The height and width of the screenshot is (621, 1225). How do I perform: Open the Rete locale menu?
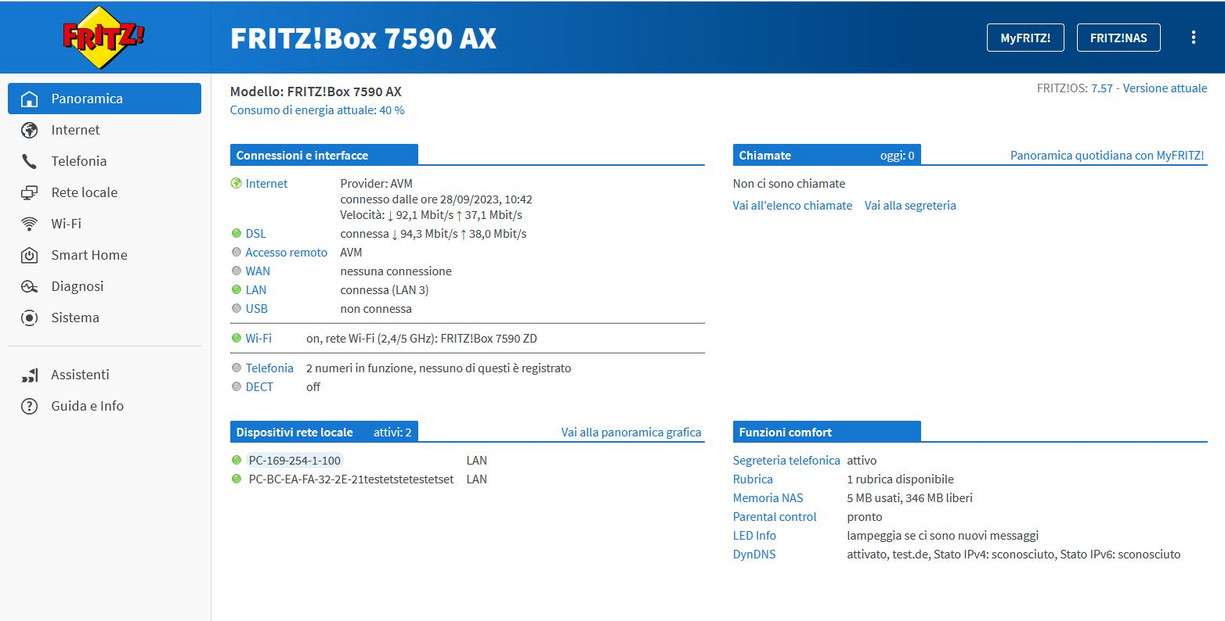[104, 192]
